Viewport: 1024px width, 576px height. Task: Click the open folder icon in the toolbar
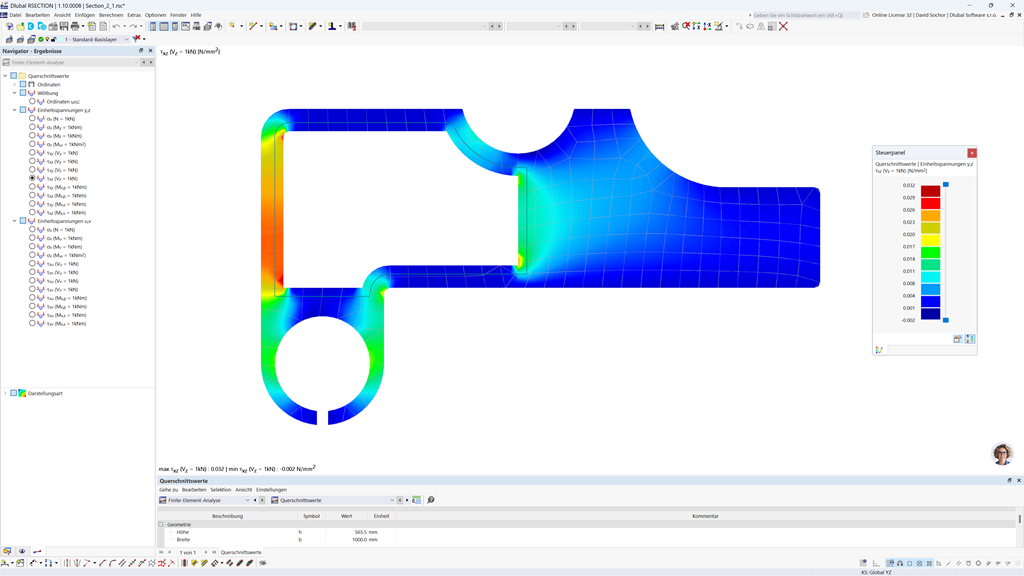[20, 26]
